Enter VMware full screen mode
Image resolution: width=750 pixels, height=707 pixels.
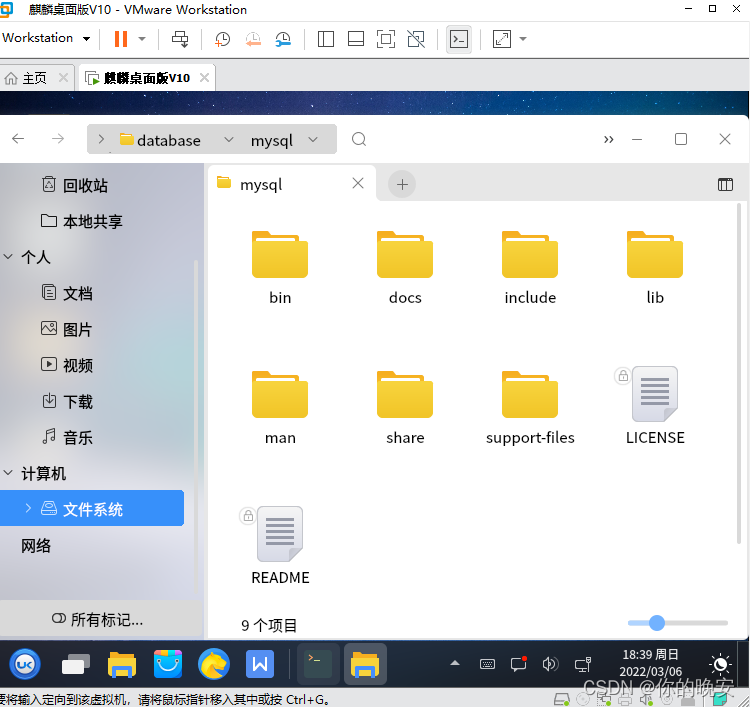tap(386, 39)
